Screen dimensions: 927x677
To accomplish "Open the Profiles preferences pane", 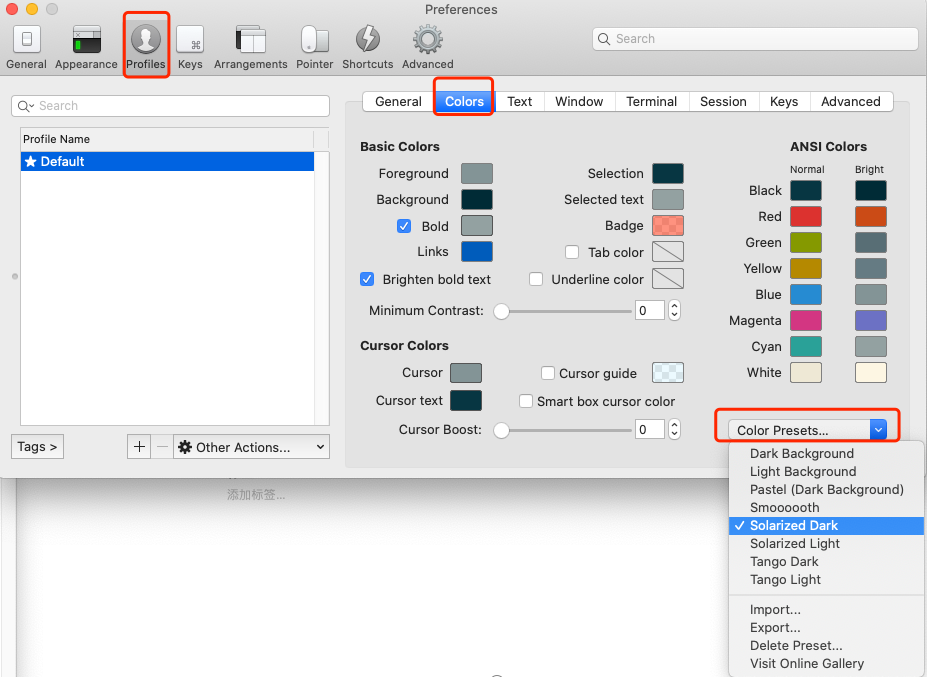I will tap(146, 47).
